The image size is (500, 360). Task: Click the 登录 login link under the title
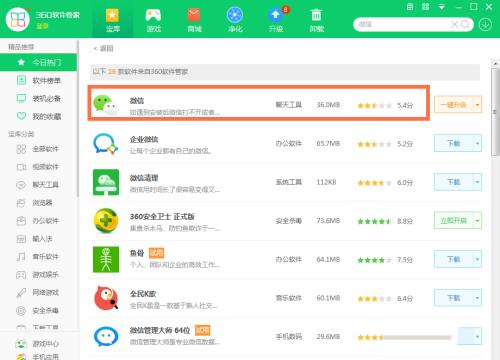pos(42,26)
